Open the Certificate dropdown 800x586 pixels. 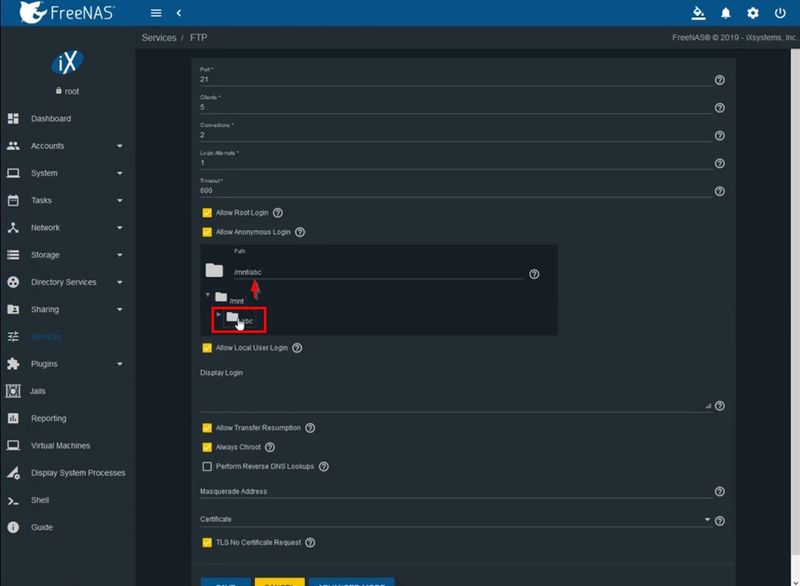tap(707, 519)
